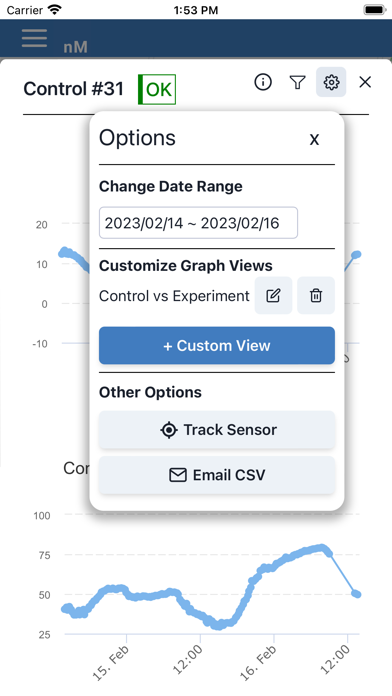
Task: Close the Control #31 panel
Action: tap(365, 82)
